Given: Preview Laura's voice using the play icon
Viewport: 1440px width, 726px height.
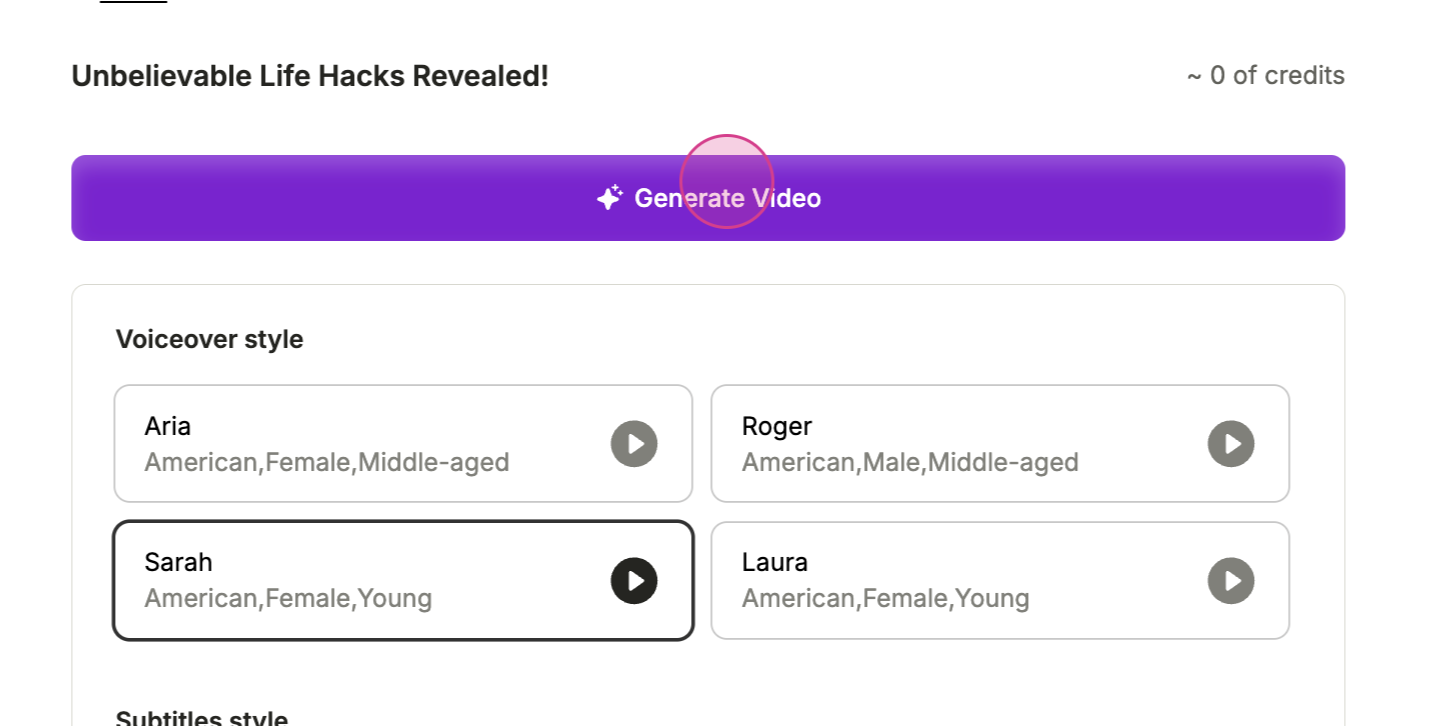Looking at the screenshot, I should point(1231,581).
